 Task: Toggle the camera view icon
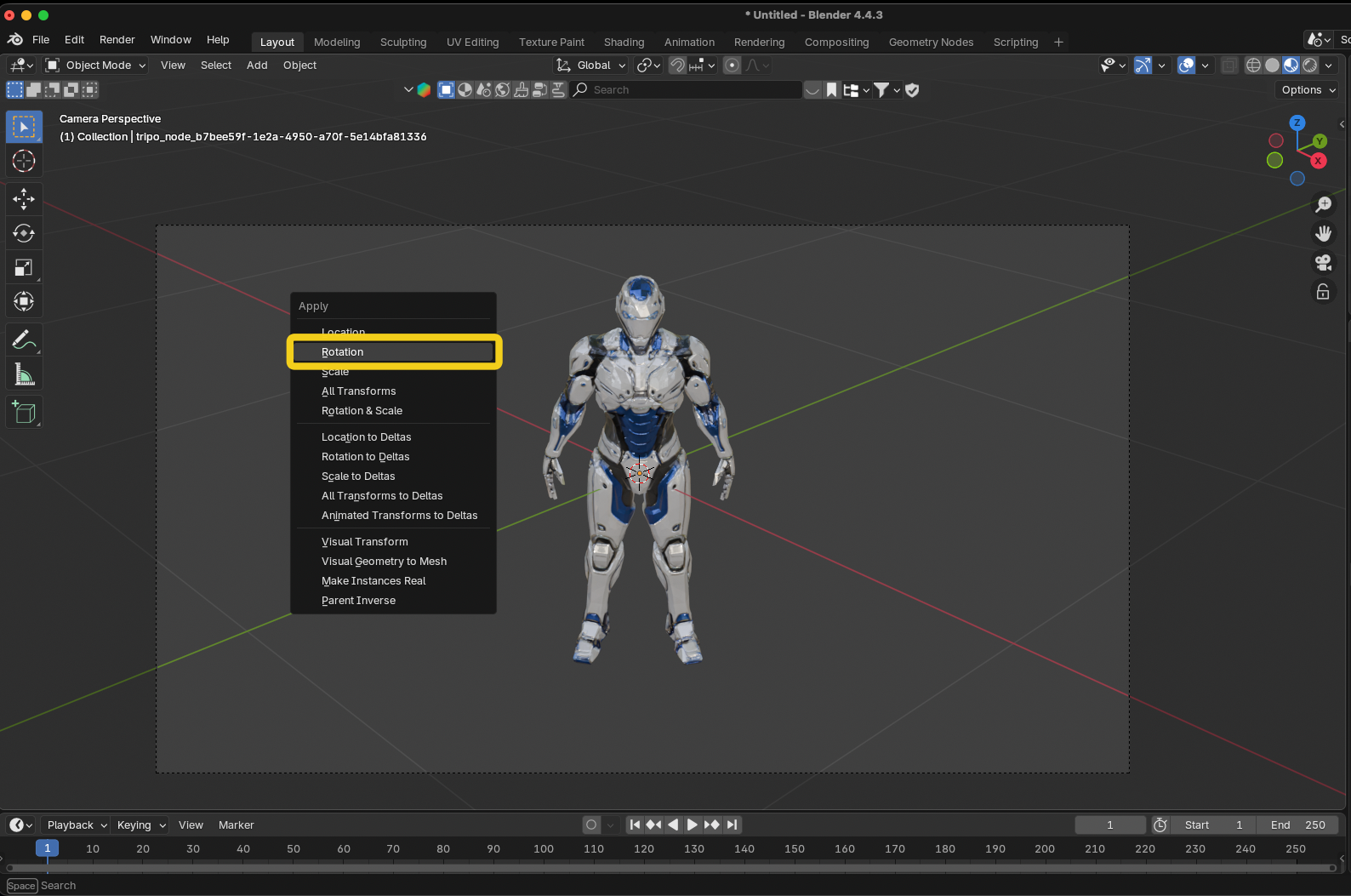coord(1323,262)
